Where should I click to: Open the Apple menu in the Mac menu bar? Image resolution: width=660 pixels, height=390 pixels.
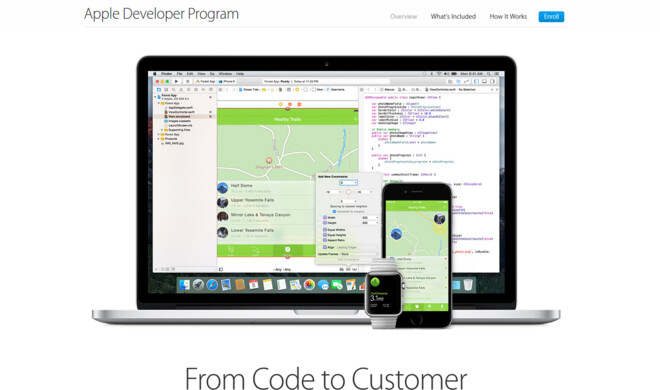[x=155, y=74]
